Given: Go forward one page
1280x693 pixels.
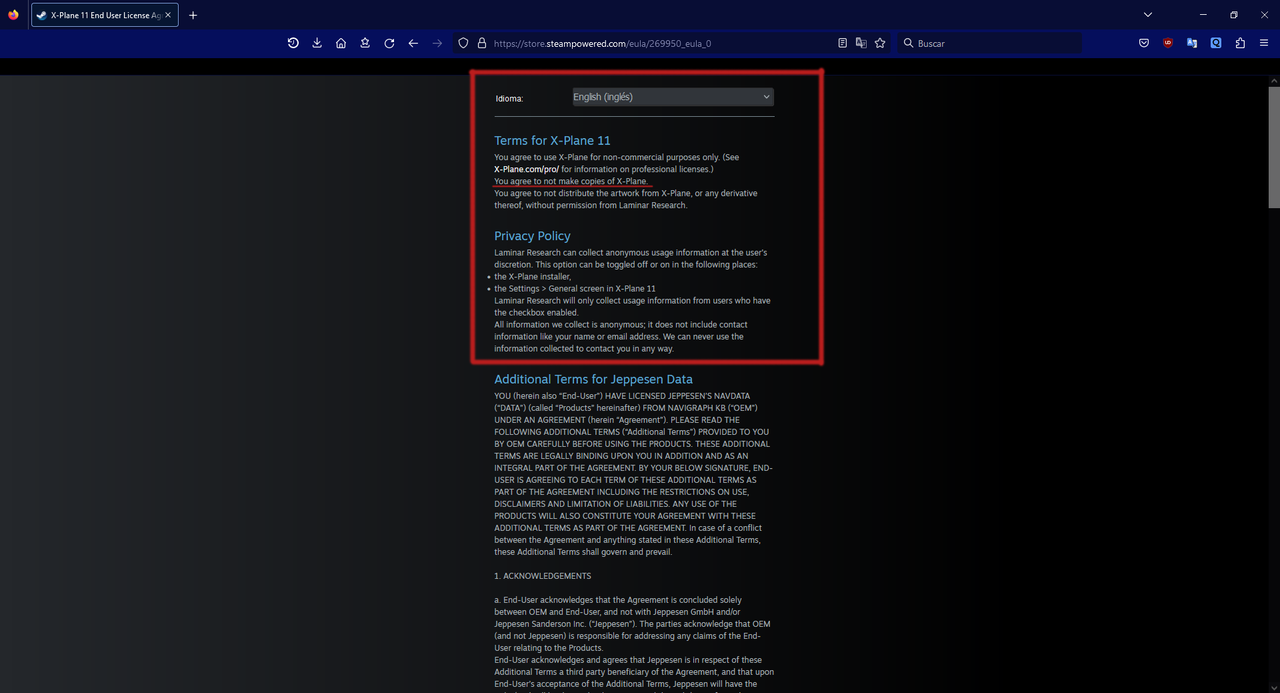Looking at the screenshot, I should click(437, 43).
